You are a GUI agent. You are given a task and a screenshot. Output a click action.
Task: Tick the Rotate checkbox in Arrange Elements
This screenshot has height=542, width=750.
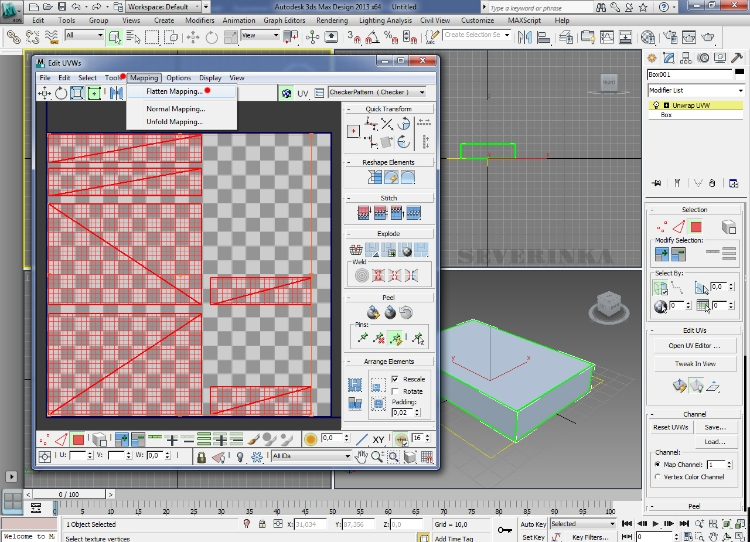[395, 391]
